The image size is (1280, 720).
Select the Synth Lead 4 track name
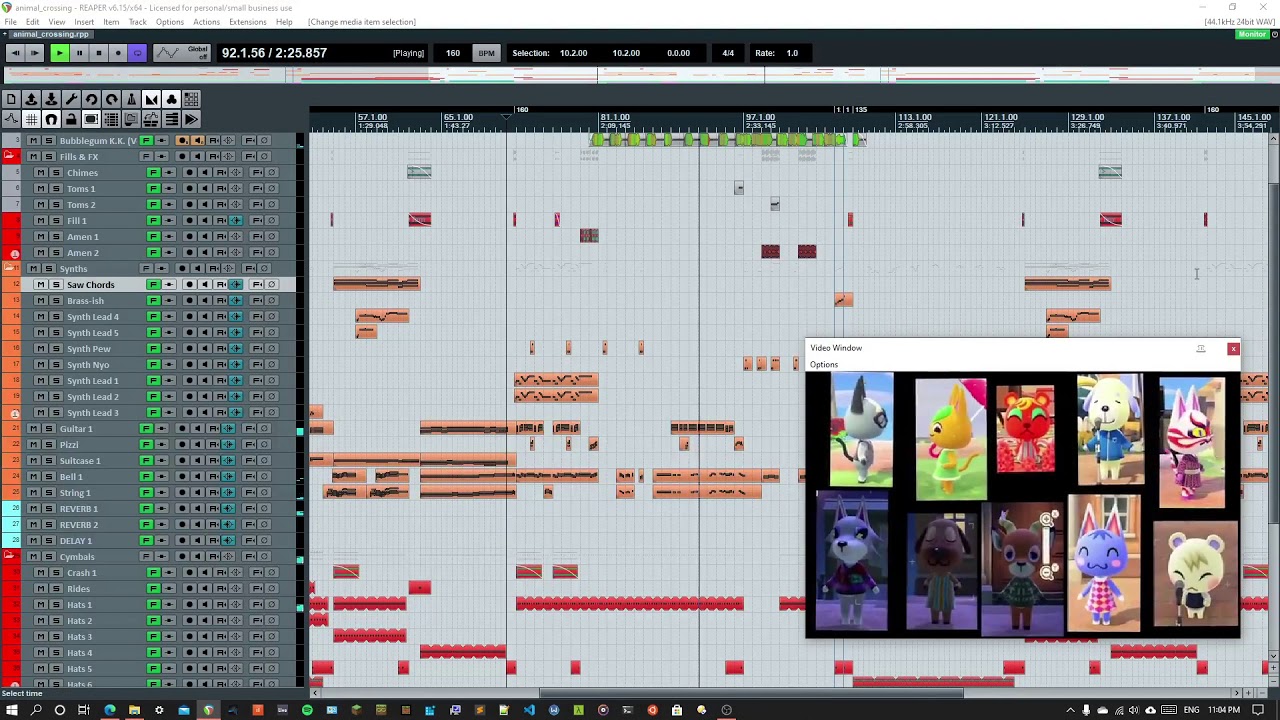tap(93, 317)
